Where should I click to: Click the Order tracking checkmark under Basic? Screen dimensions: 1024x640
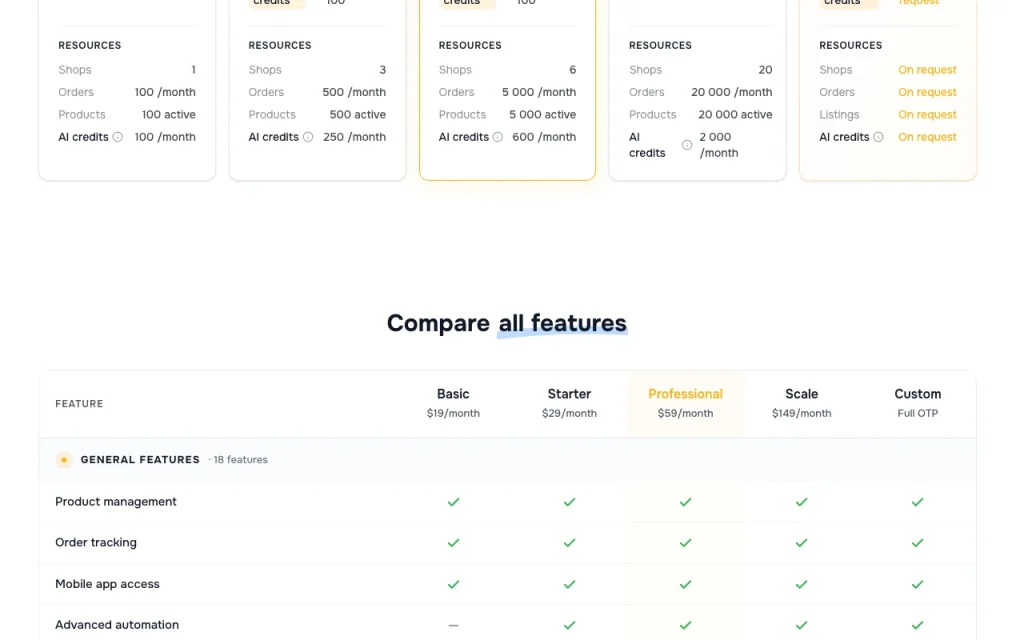(453, 543)
